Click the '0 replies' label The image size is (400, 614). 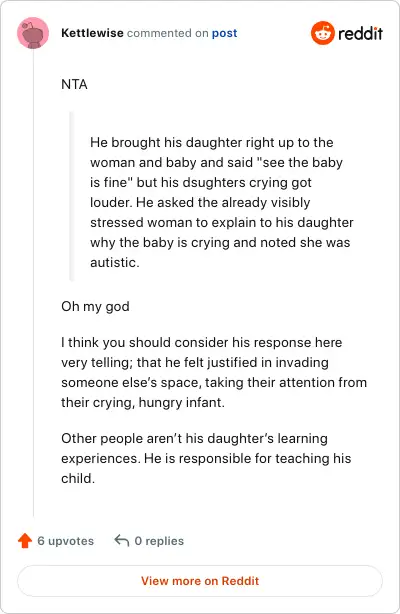(159, 541)
